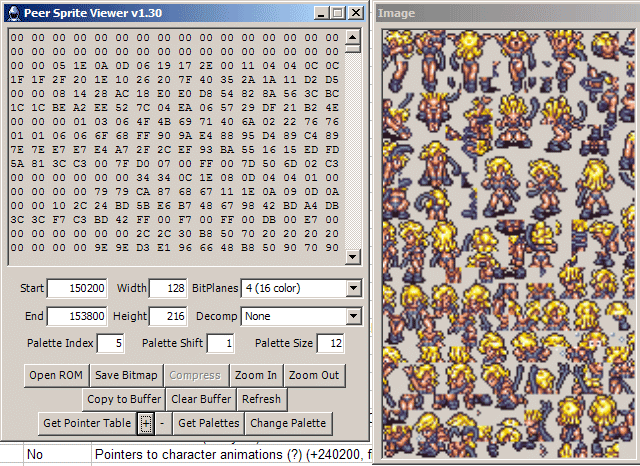Image resolution: width=640 pixels, height=466 pixels.
Task: Click the Copy to Buffer button
Action: click(x=124, y=399)
